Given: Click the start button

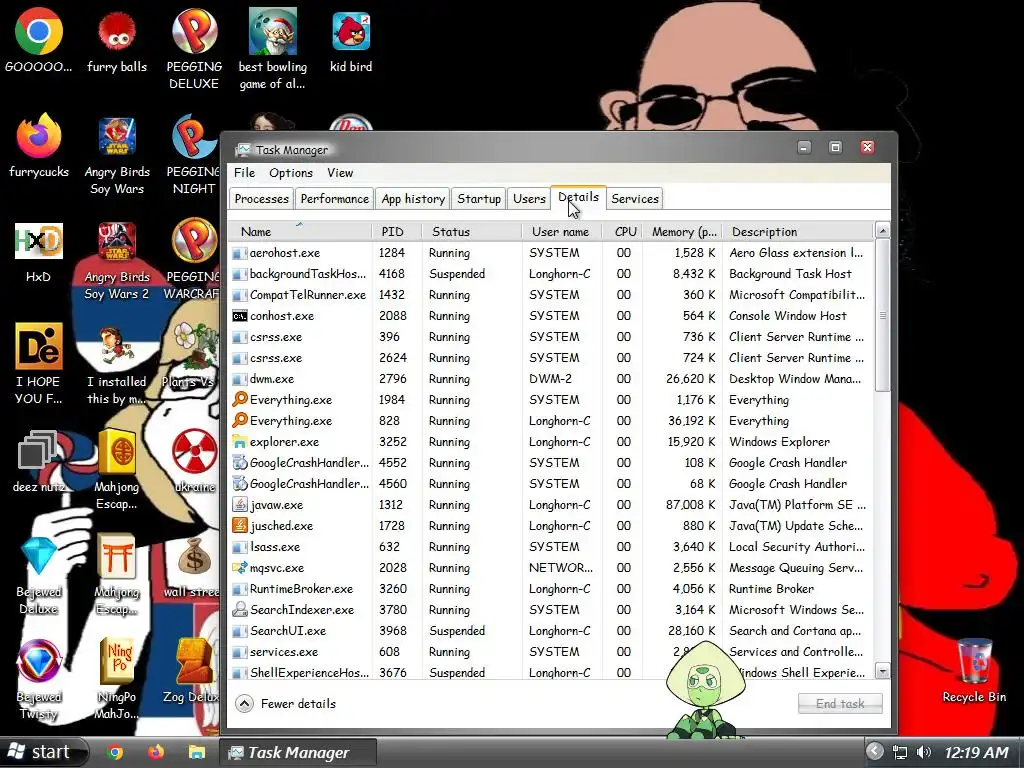Looking at the screenshot, I should click(42, 752).
